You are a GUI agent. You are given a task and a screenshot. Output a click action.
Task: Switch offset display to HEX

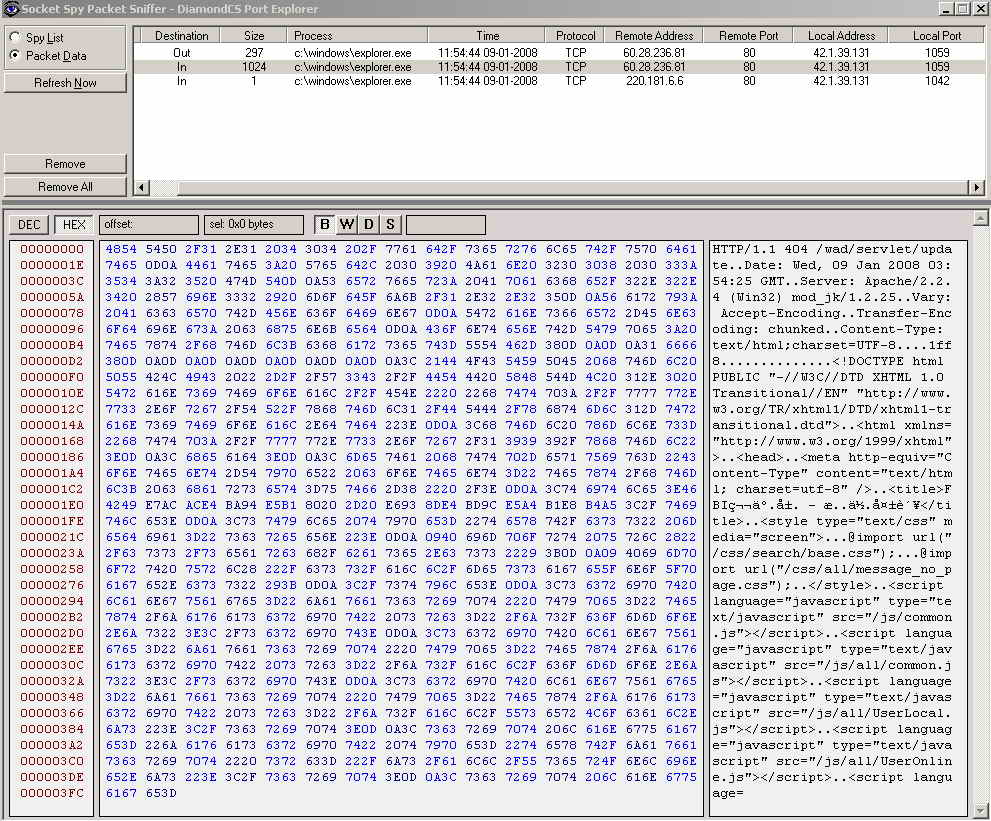tap(73, 225)
